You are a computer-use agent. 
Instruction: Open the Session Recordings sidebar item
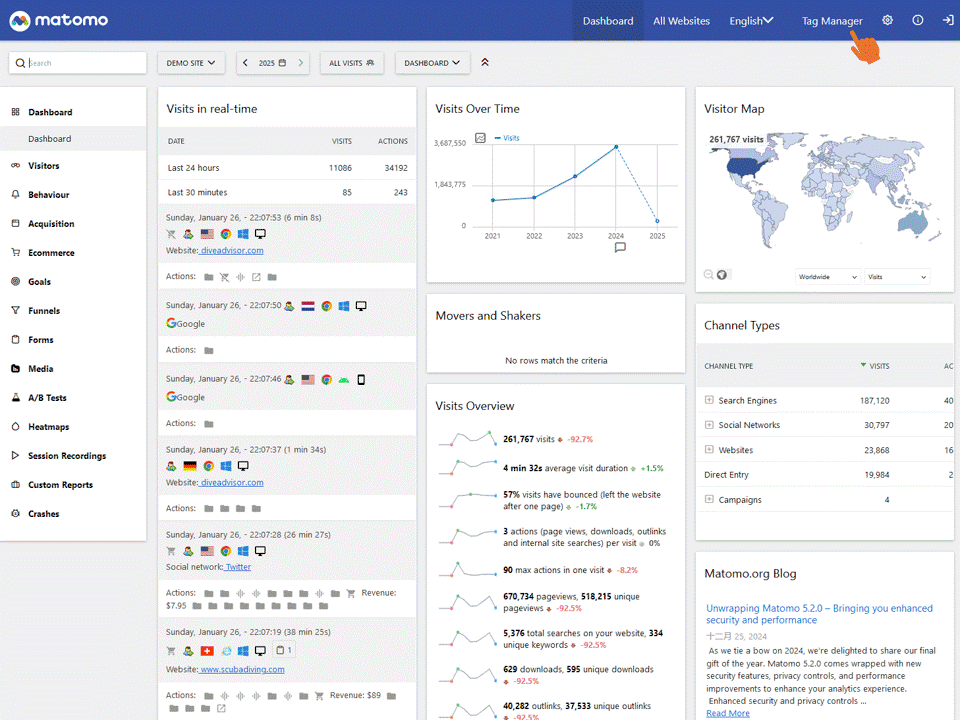(66, 456)
